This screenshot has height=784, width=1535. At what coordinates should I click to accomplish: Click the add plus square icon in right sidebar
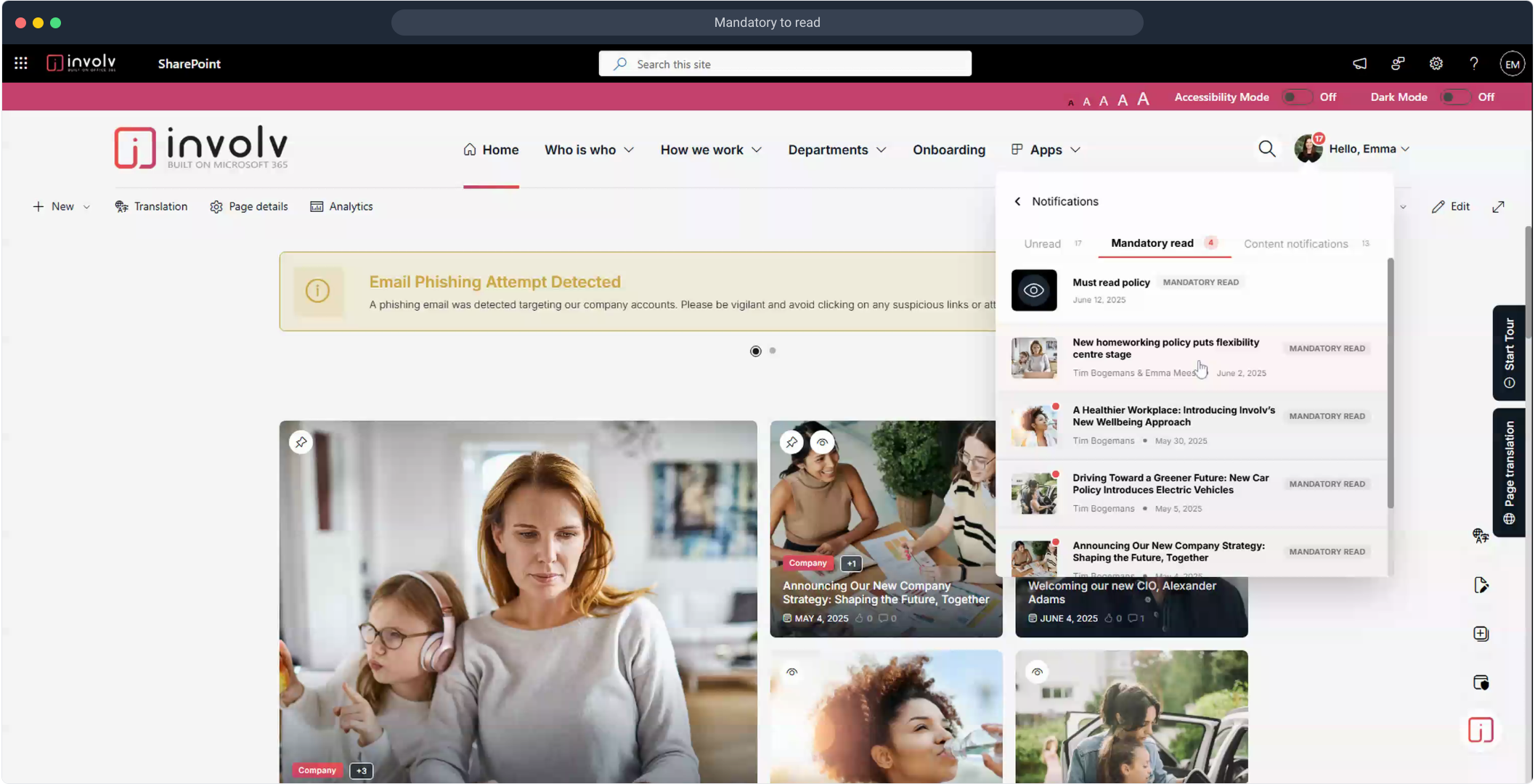pos(1481,634)
